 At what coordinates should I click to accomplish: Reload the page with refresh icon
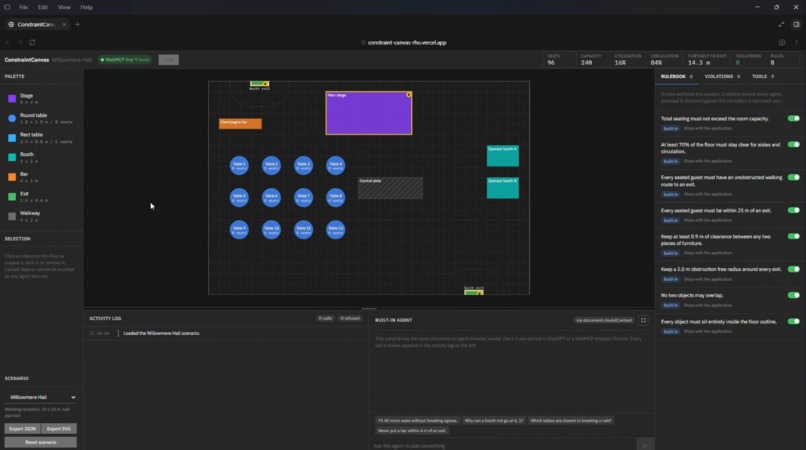32,43
